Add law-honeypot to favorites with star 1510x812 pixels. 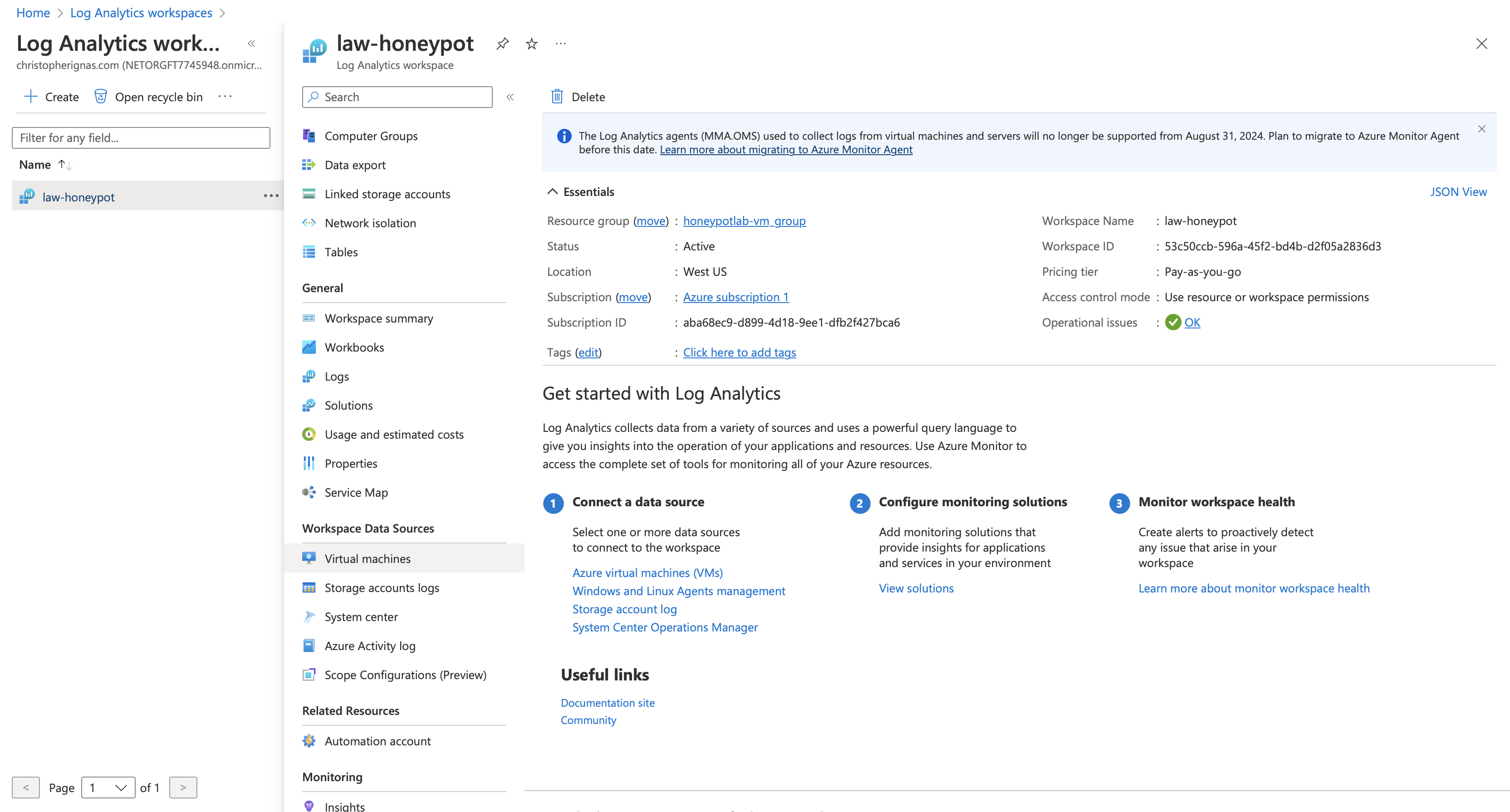click(x=532, y=44)
